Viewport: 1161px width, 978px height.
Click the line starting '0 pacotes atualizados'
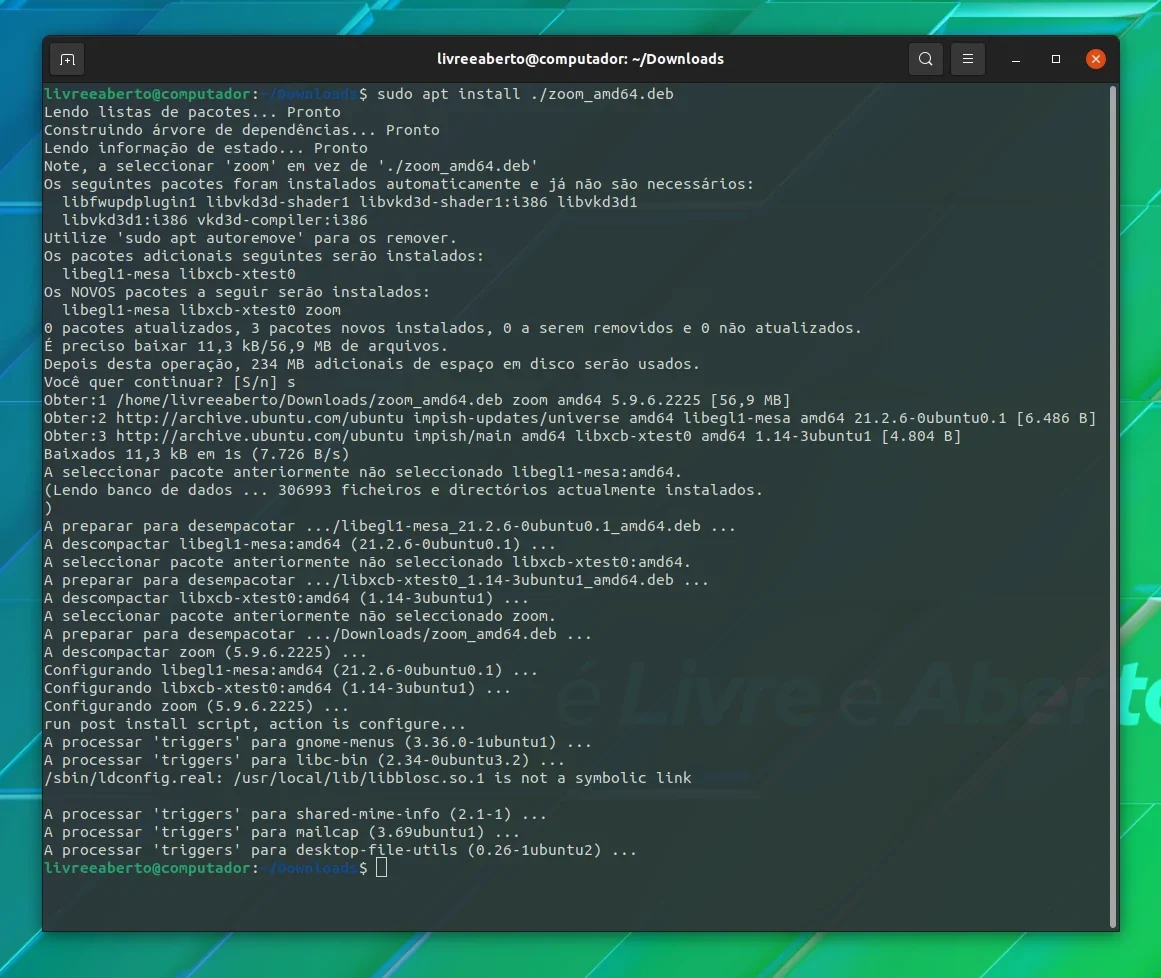[x=453, y=328]
